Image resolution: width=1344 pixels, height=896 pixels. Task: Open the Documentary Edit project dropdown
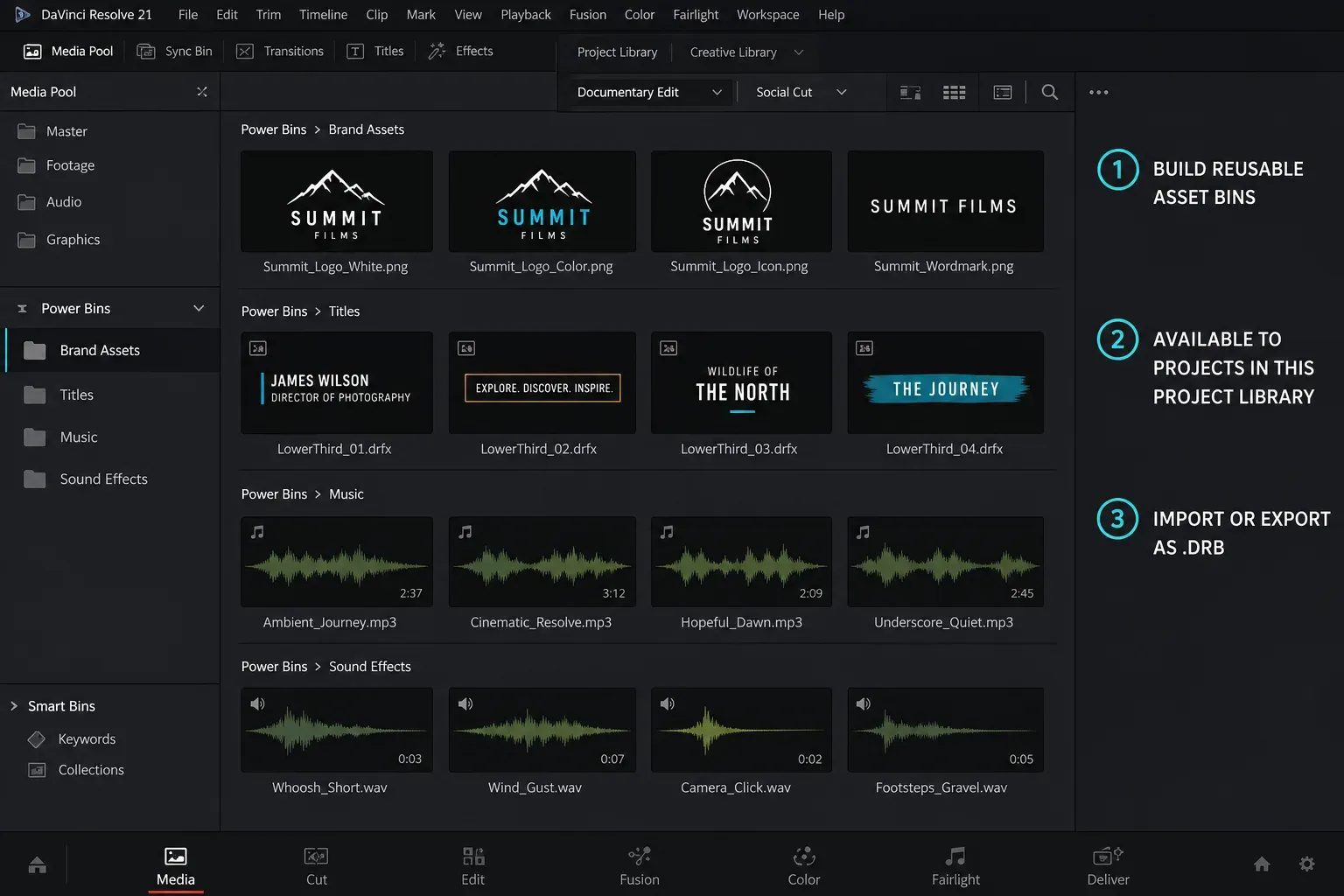649,92
